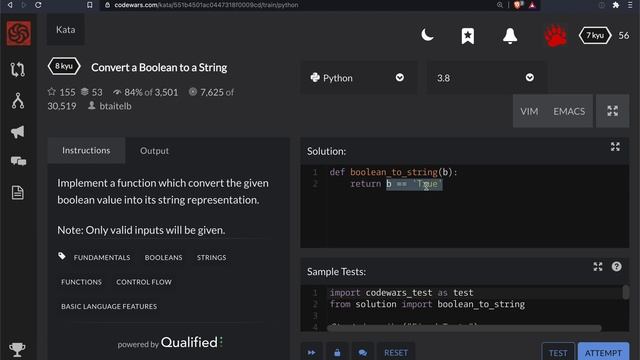Click the TEST button
The height and width of the screenshot is (360, 640).
pos(558,353)
